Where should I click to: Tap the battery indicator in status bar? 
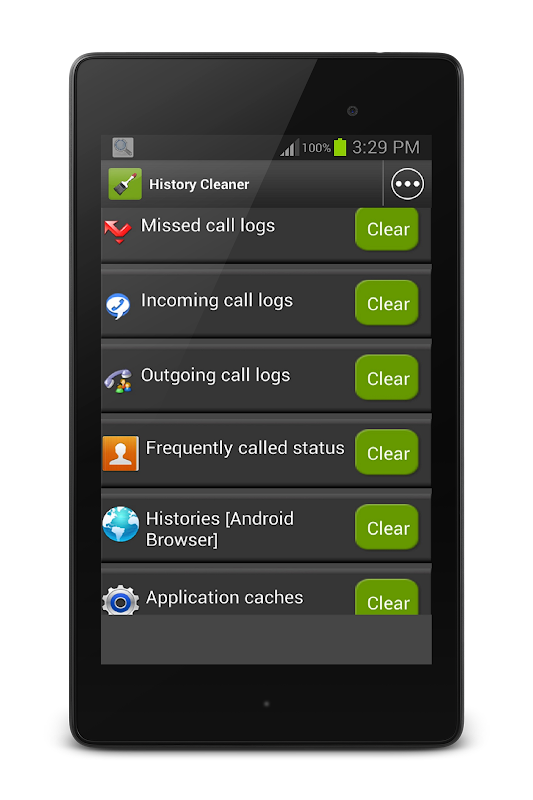[340, 147]
